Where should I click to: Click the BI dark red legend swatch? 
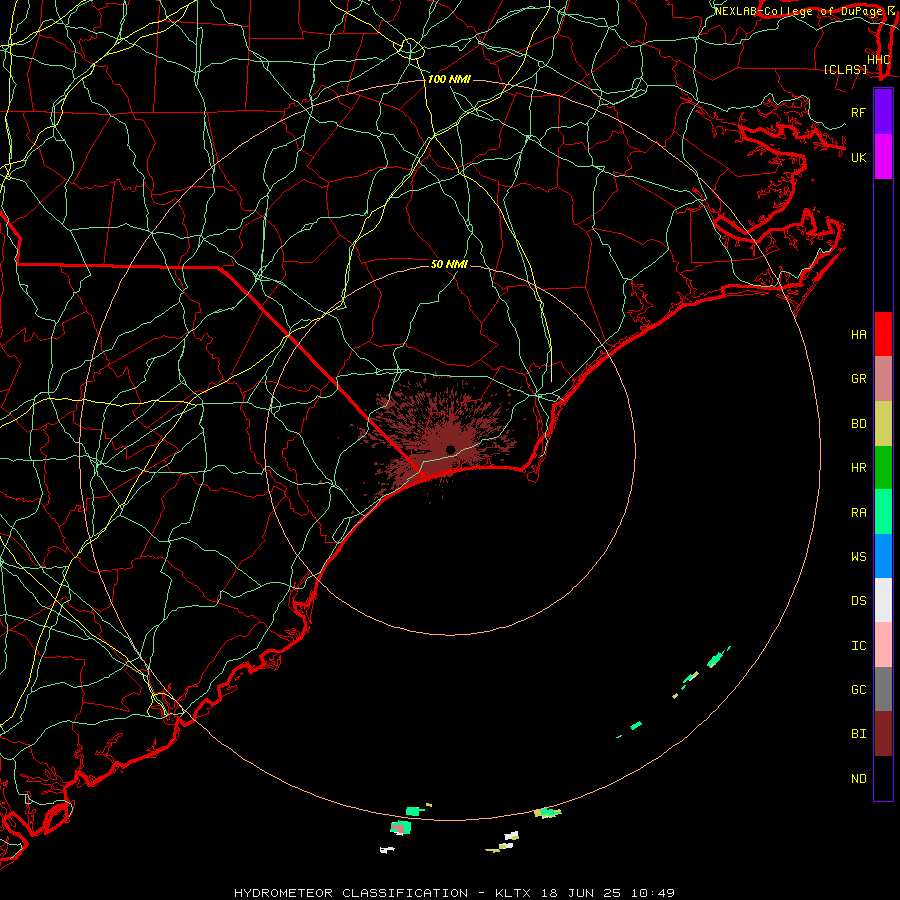click(883, 734)
